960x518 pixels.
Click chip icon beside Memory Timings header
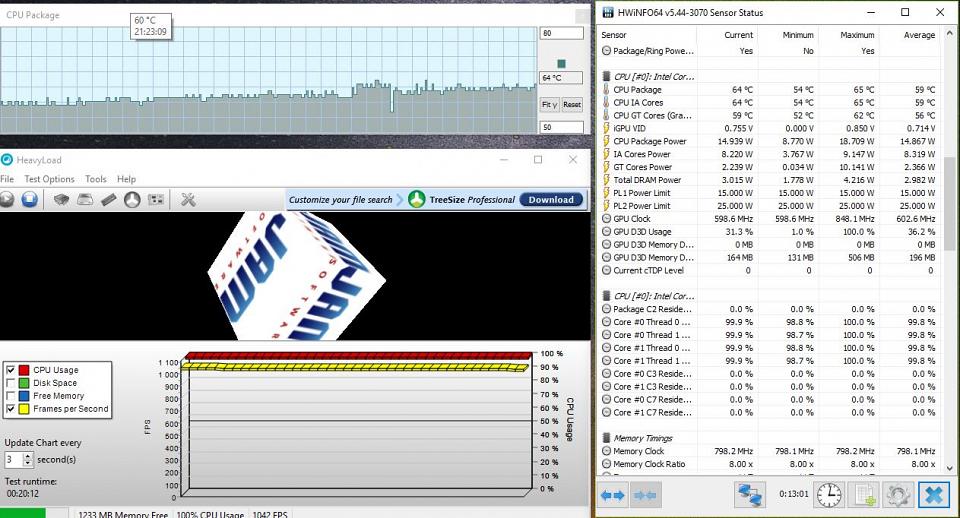(x=606, y=438)
